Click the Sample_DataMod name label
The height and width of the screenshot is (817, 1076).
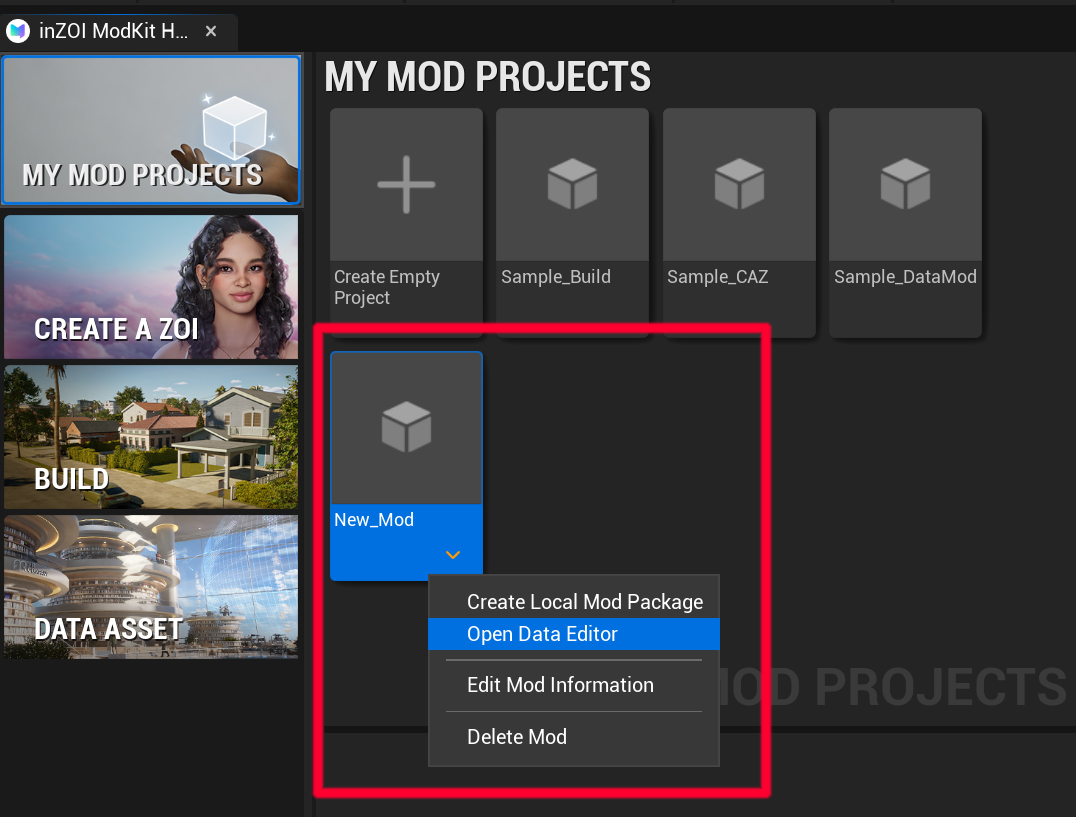[x=905, y=276]
